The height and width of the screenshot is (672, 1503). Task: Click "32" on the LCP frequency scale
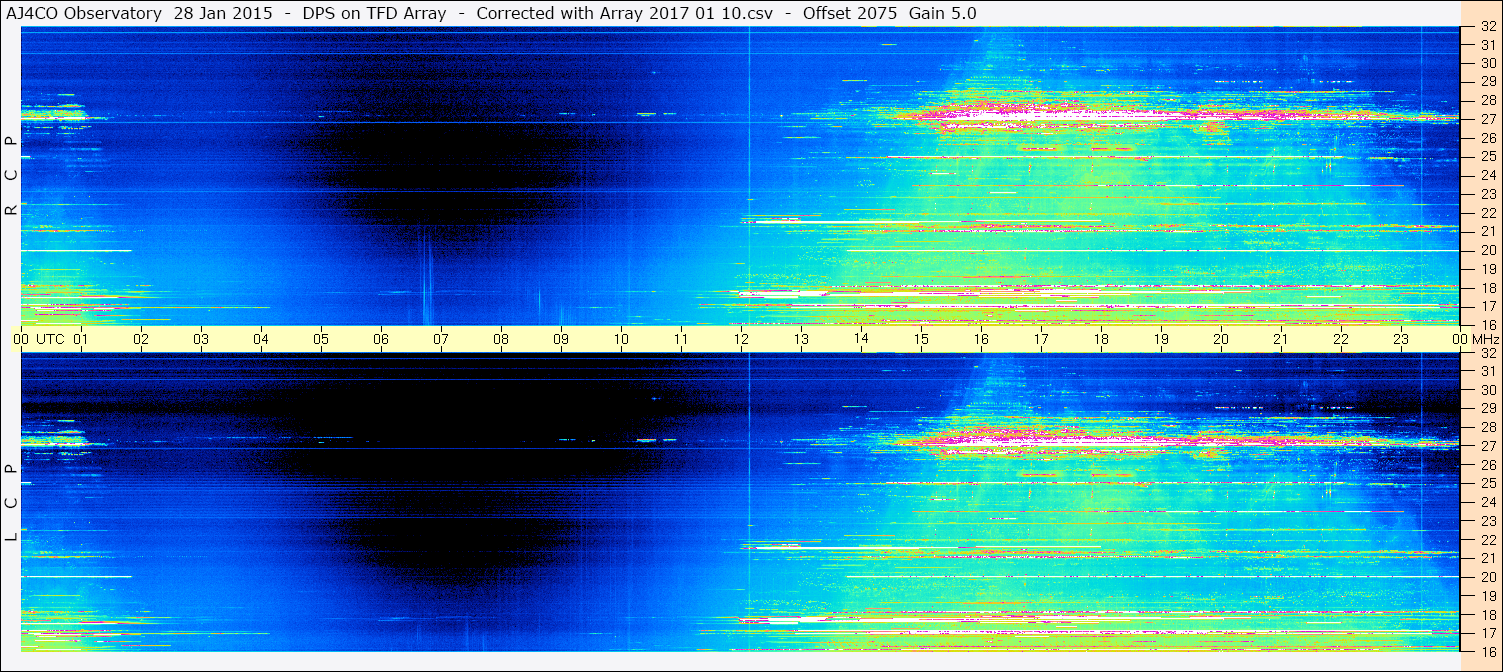tap(1487, 353)
